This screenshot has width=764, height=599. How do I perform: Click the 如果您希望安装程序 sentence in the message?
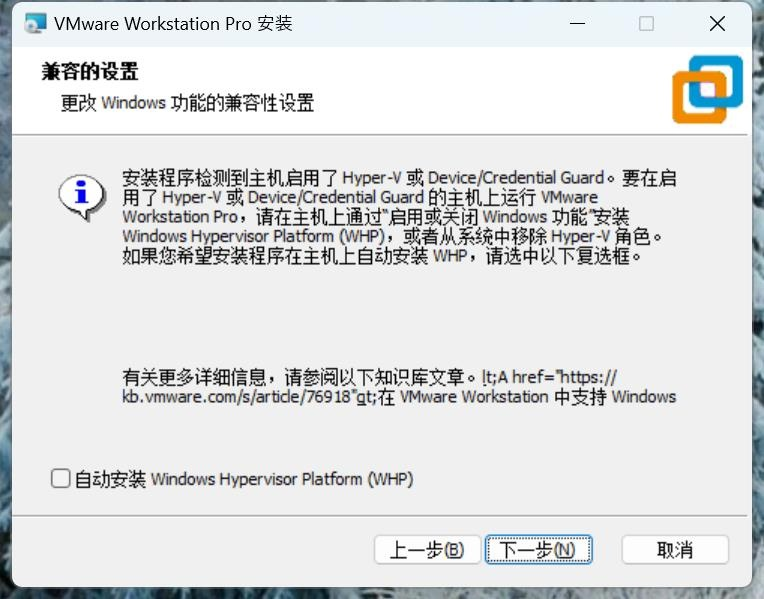[x=380, y=255]
